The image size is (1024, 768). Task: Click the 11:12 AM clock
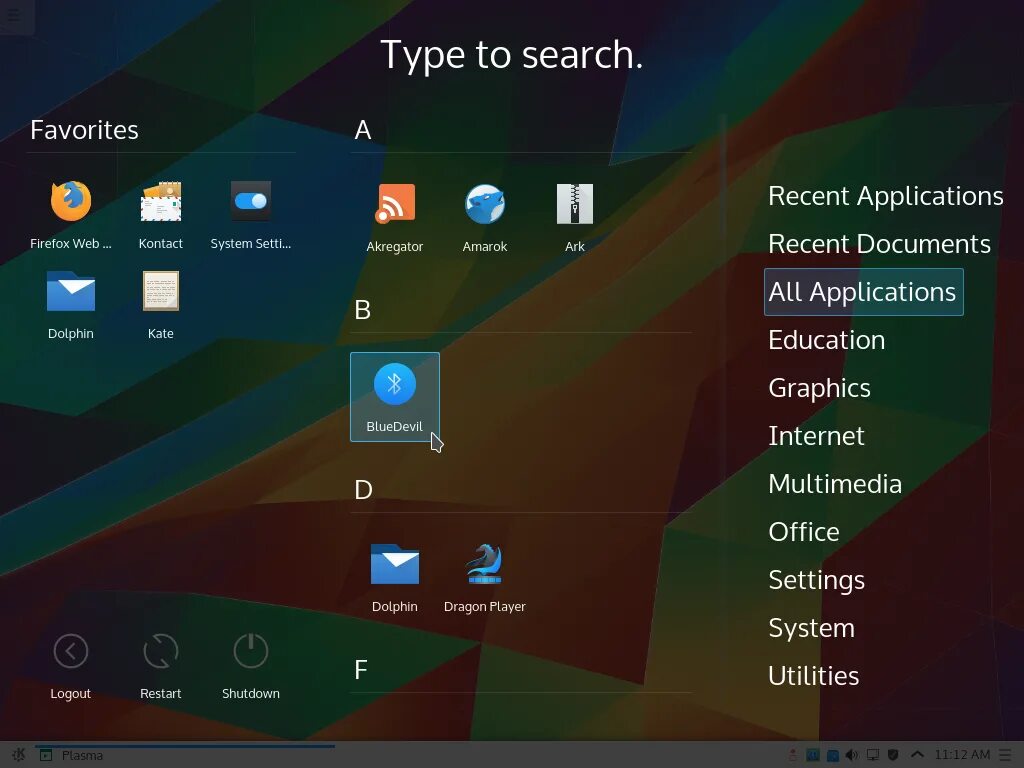(x=962, y=755)
